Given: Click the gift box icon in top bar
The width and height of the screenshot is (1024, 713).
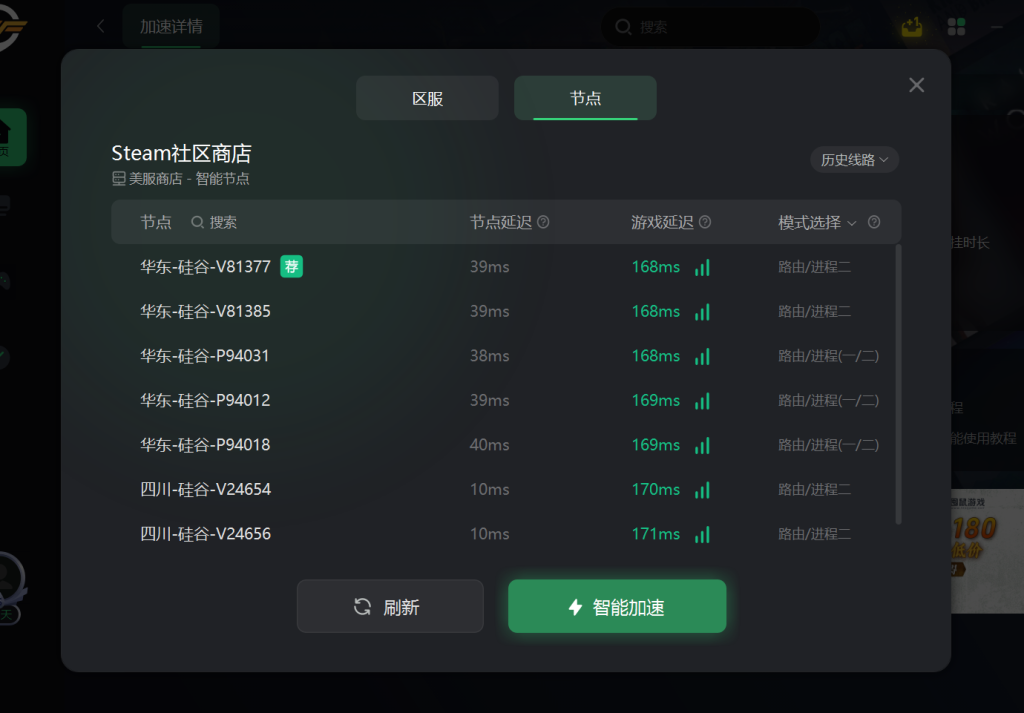Looking at the screenshot, I should click(x=912, y=27).
